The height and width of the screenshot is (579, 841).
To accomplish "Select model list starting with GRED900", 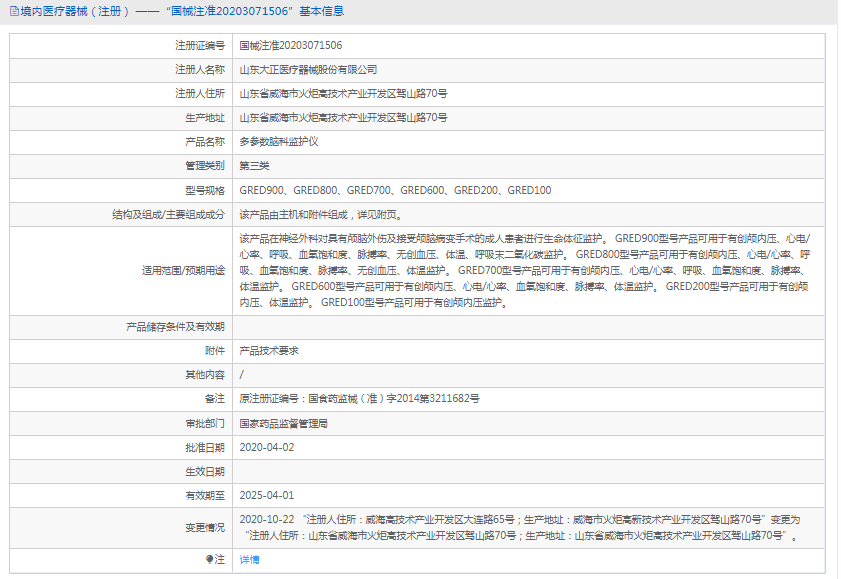I will [395, 190].
